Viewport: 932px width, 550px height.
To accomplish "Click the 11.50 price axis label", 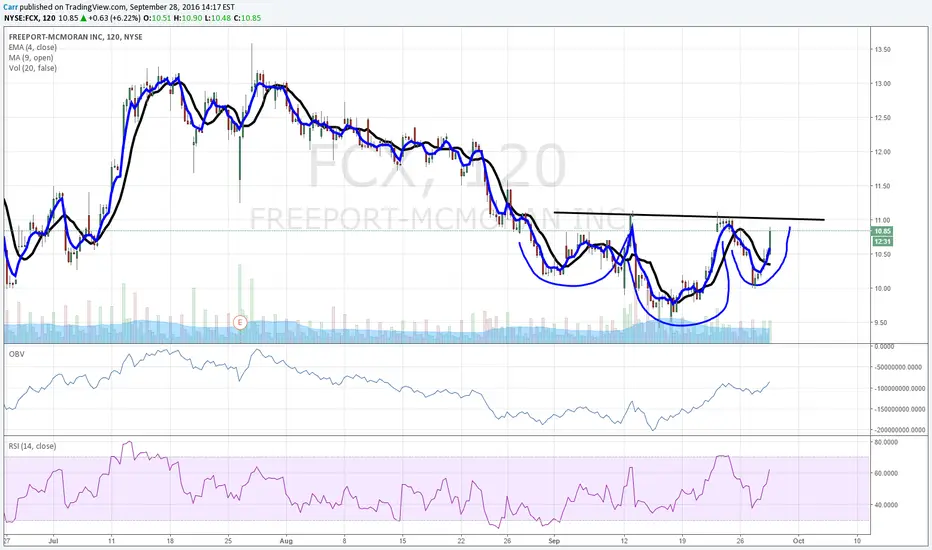I will [883, 186].
